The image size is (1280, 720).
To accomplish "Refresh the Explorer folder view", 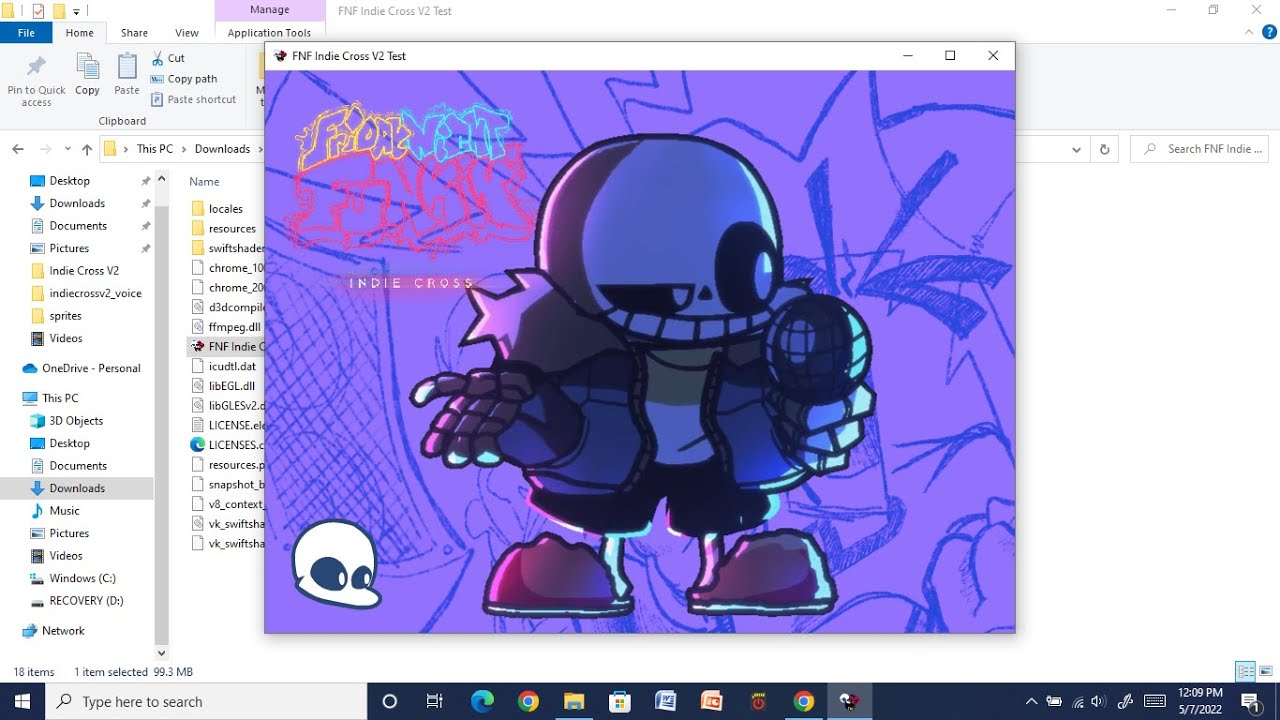I will tap(1104, 150).
